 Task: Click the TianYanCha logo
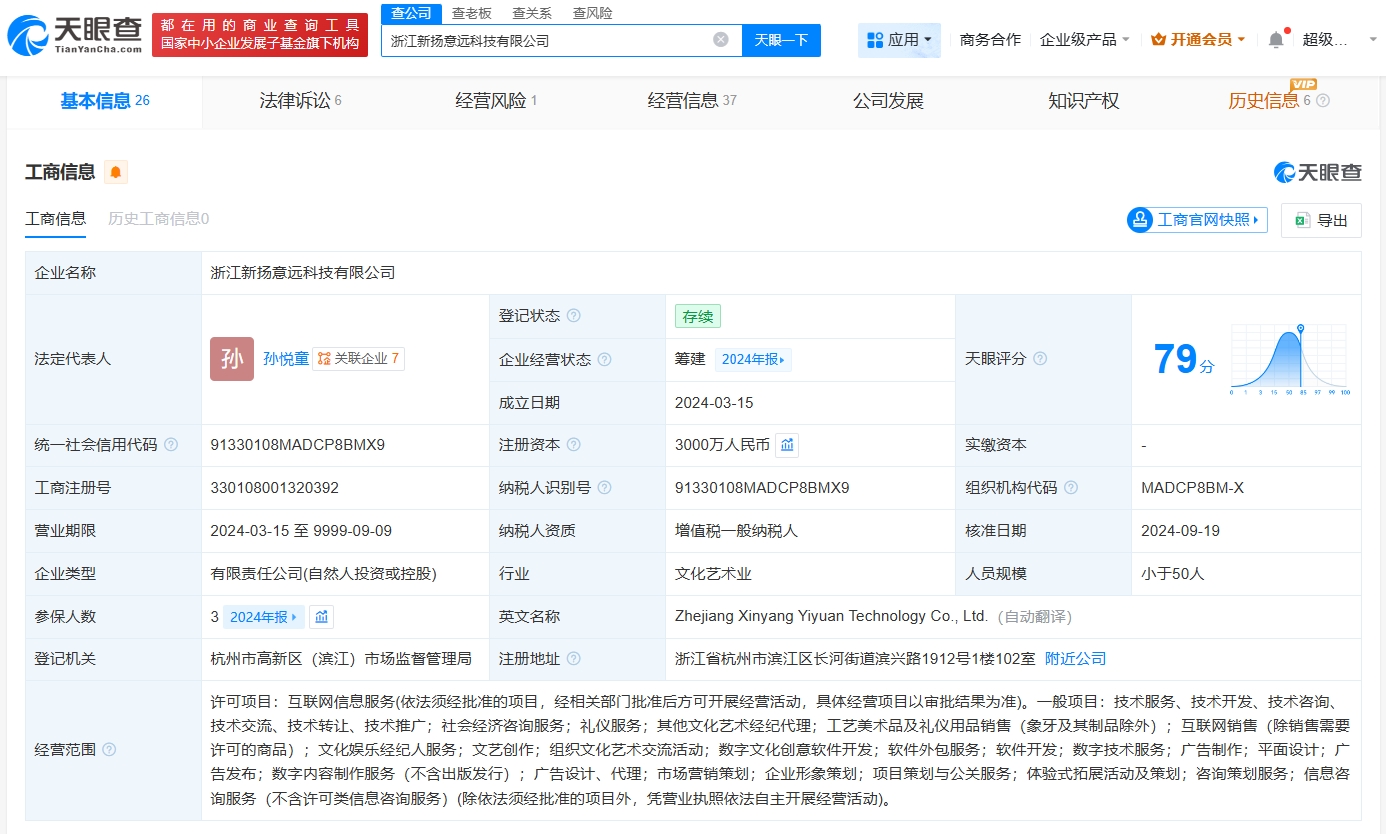coord(75,35)
